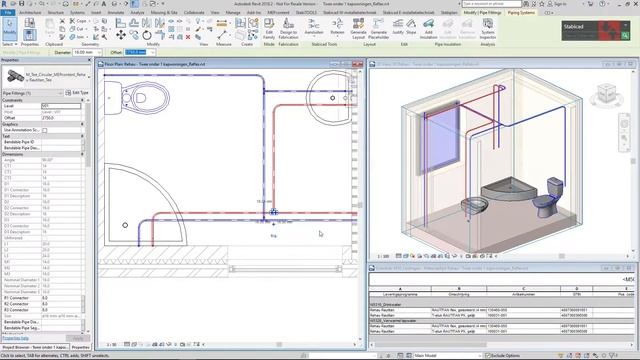Click the Properties help link
The width and height of the screenshot is (640, 360).
coord(16,338)
